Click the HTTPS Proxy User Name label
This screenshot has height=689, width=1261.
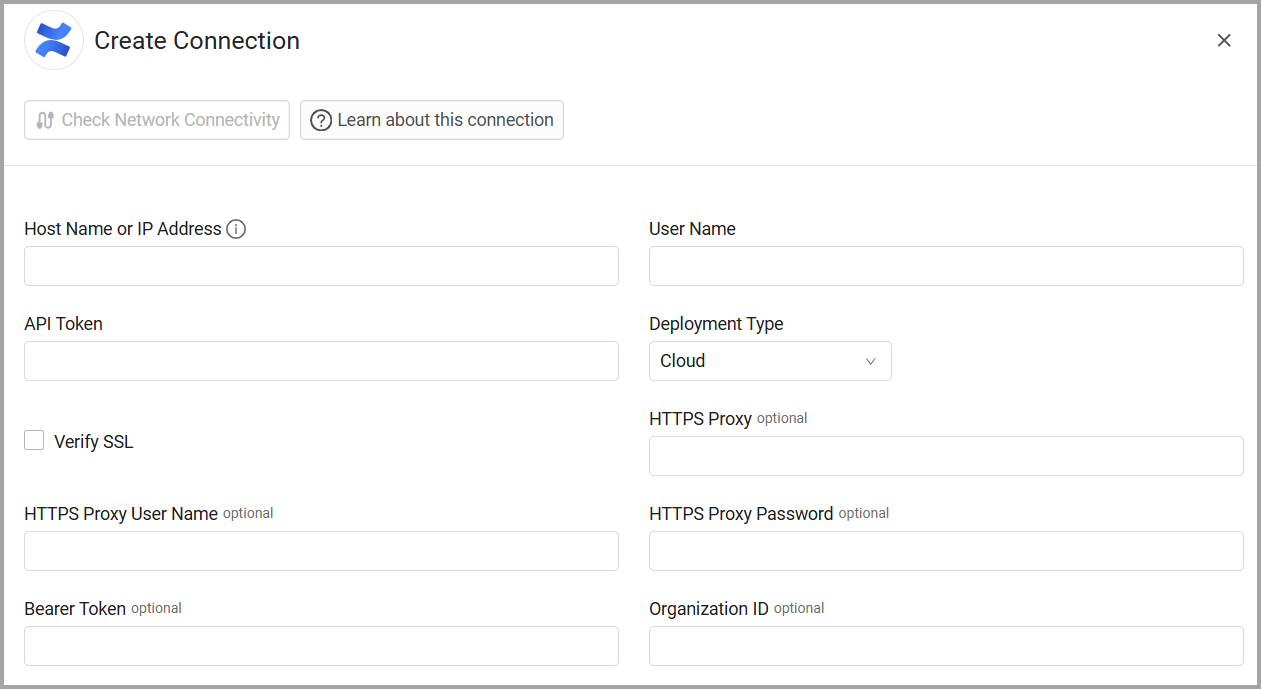[121, 514]
